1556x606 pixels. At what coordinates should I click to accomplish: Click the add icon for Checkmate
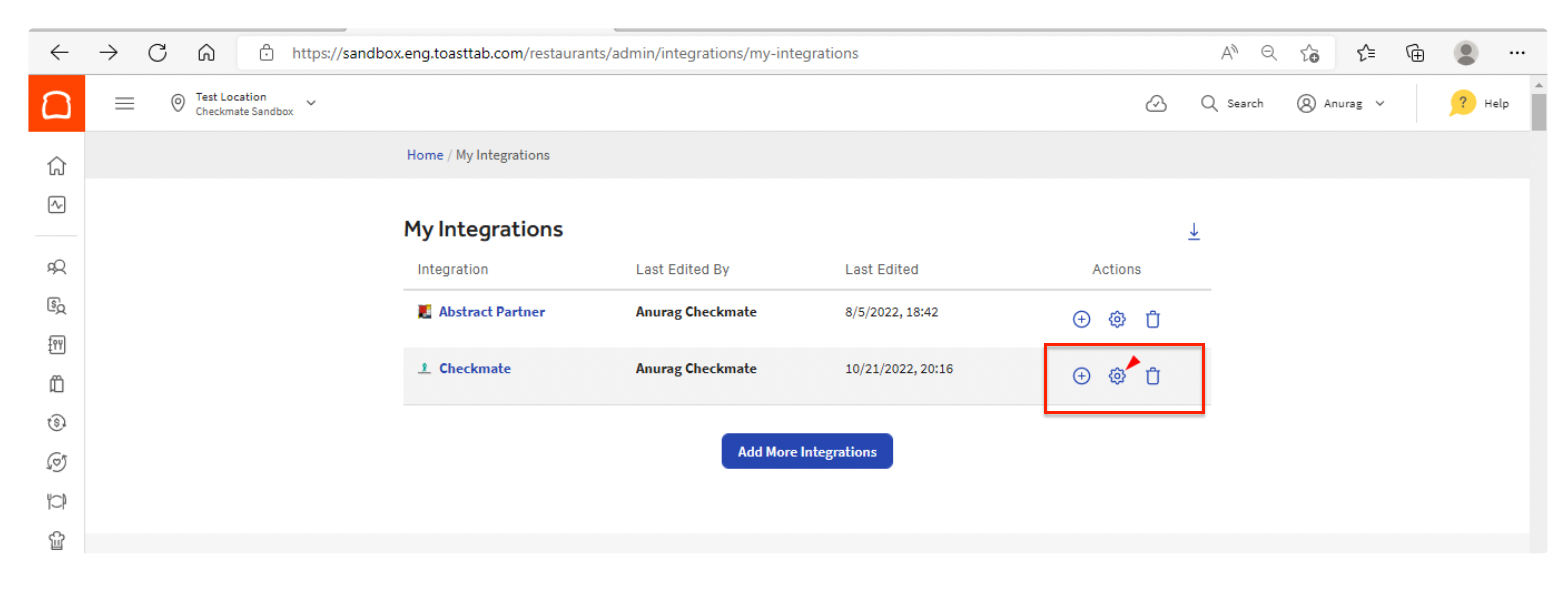[x=1081, y=376]
